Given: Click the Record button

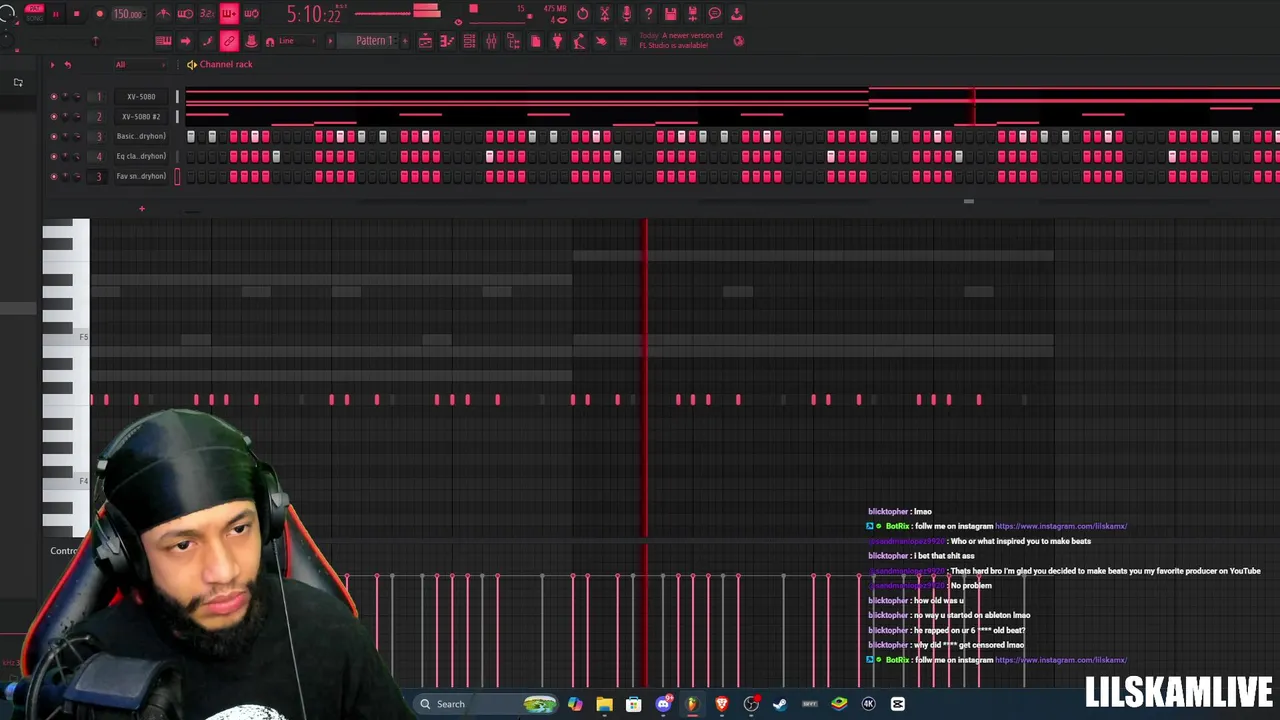Looking at the screenshot, I should click(99, 14).
